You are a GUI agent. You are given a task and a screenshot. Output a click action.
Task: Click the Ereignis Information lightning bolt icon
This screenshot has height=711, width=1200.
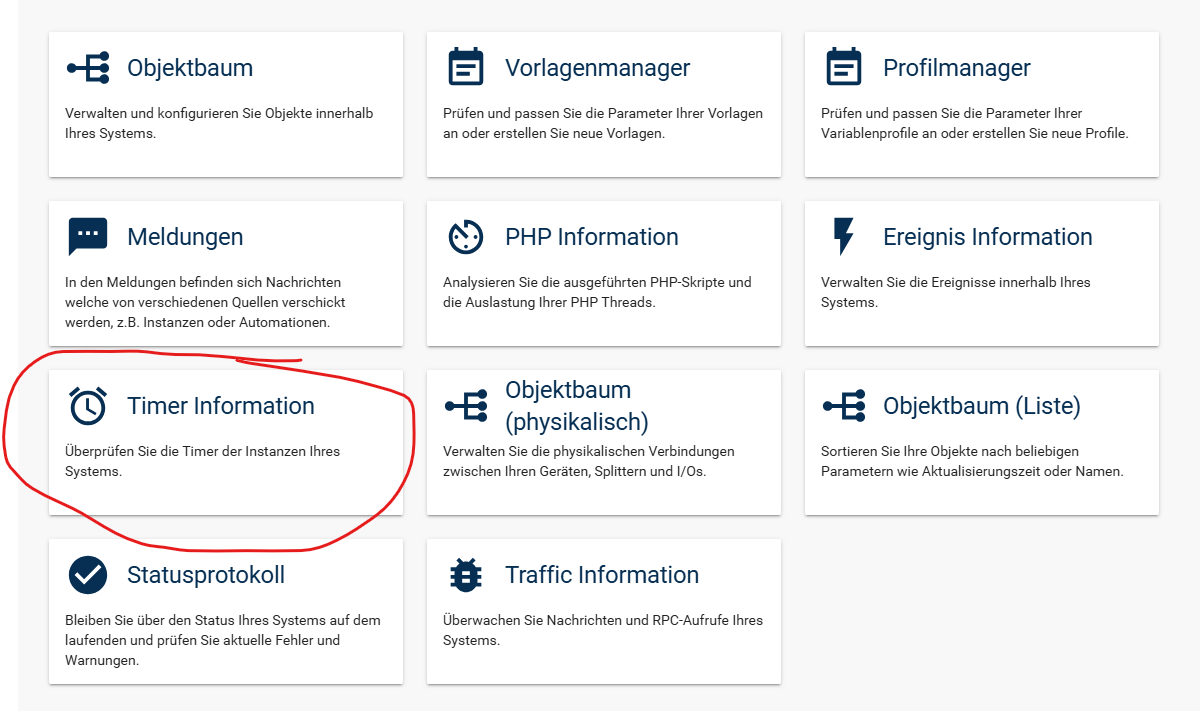843,237
